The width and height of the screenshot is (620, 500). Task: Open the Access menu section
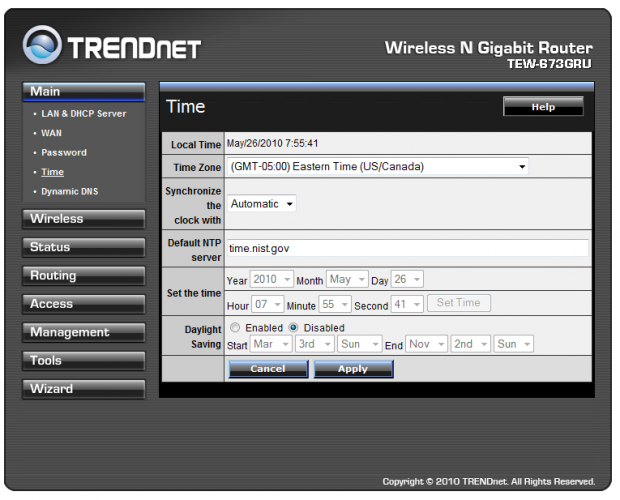point(84,304)
